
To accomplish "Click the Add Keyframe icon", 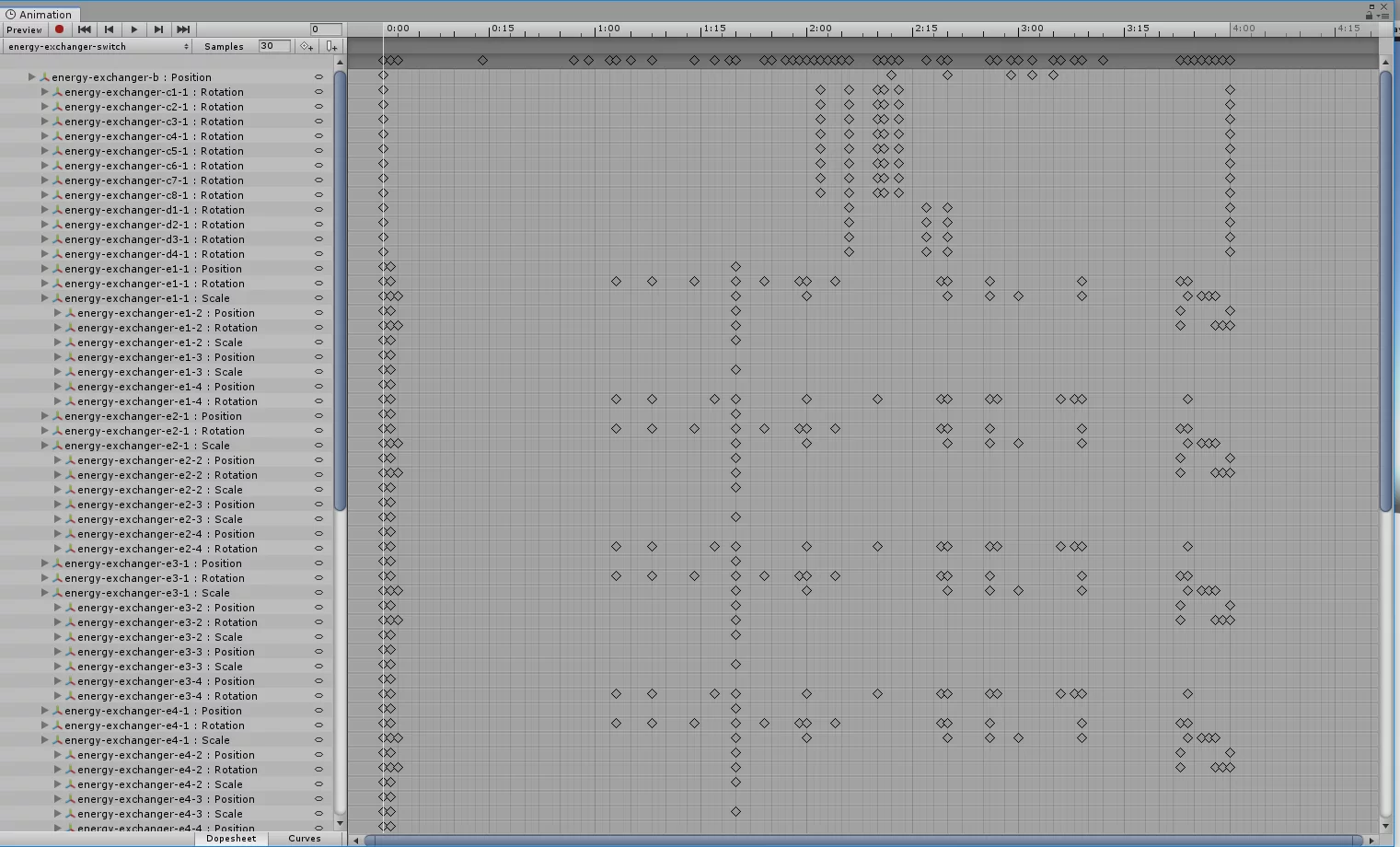I will point(307,46).
